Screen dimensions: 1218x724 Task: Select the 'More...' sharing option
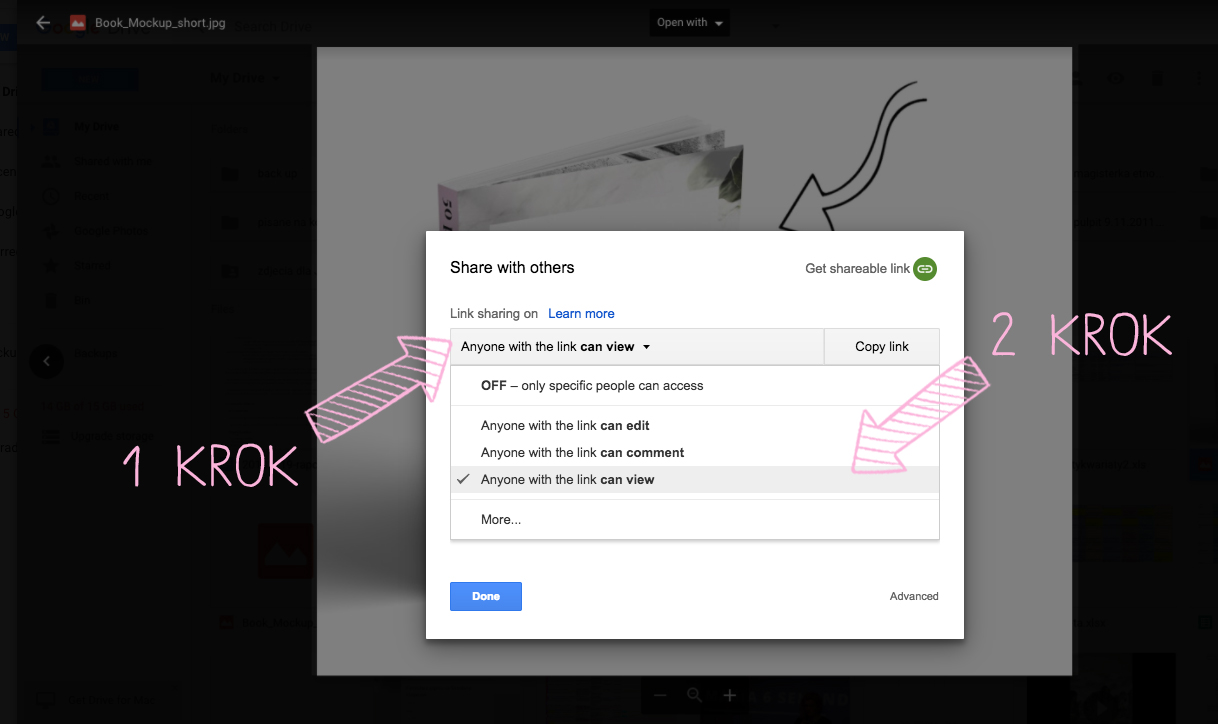[501, 520]
